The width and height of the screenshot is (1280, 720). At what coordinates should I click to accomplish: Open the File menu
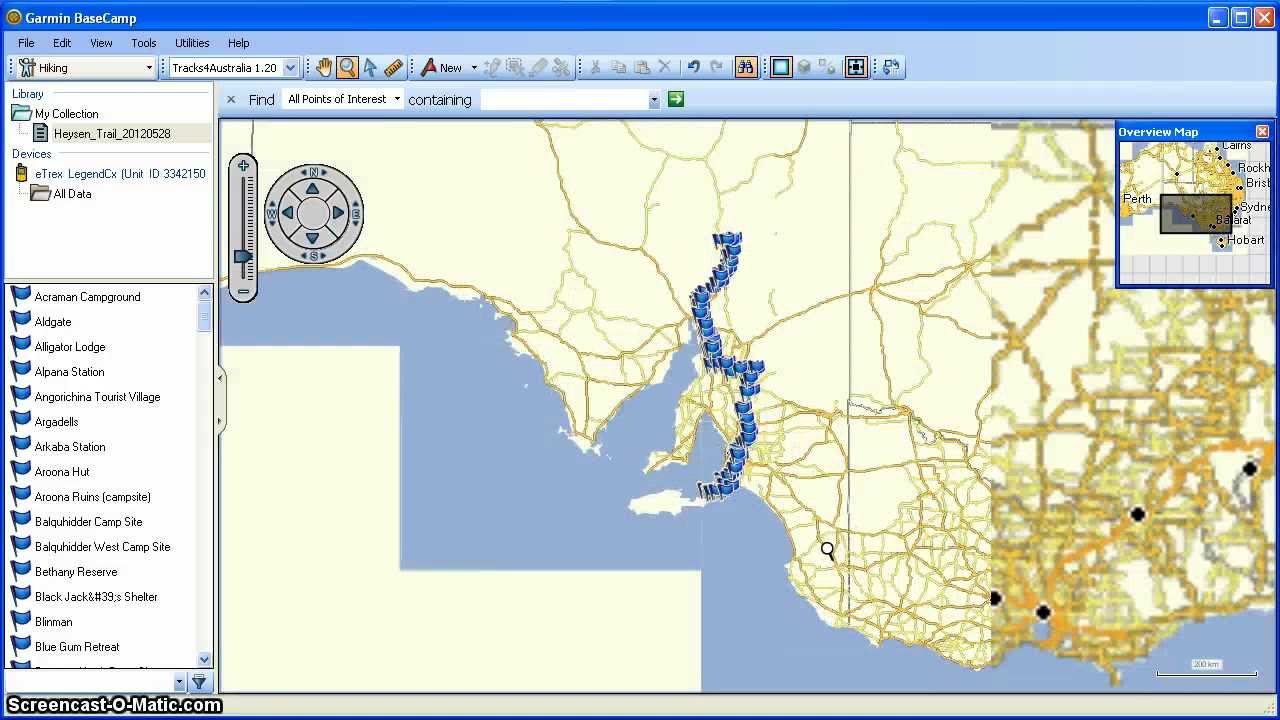tap(26, 43)
